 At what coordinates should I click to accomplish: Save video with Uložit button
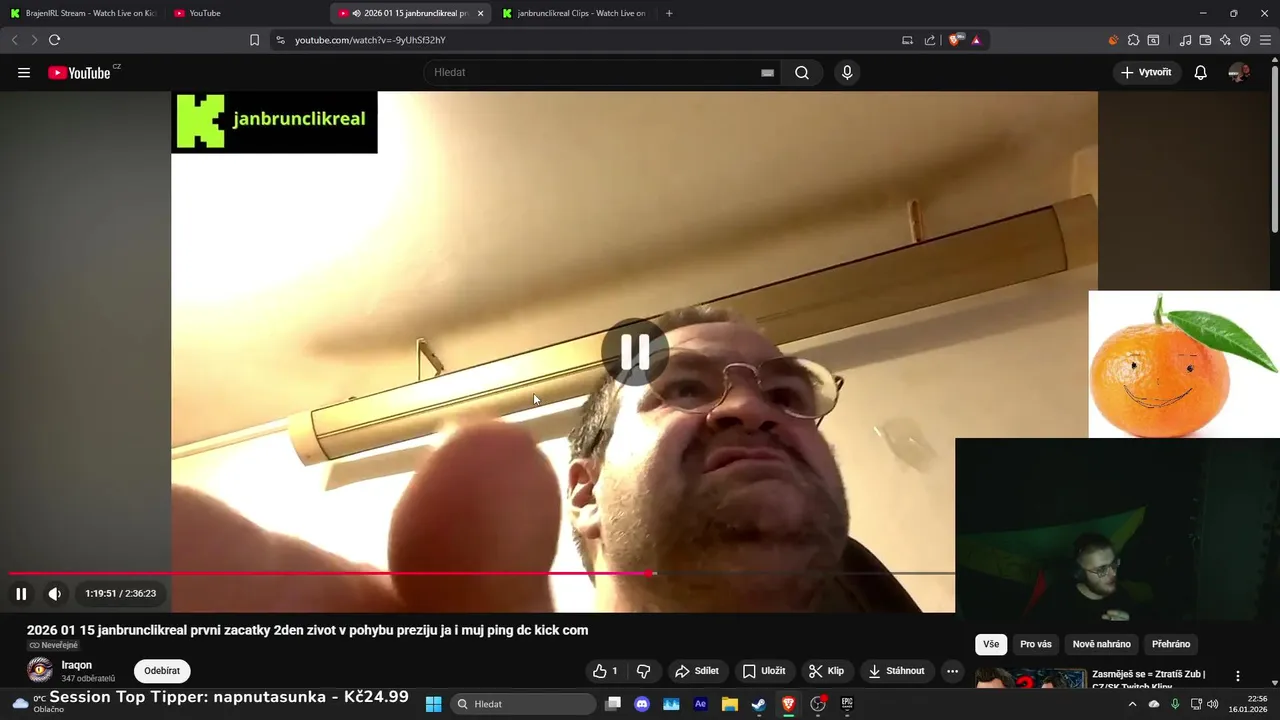tap(763, 671)
